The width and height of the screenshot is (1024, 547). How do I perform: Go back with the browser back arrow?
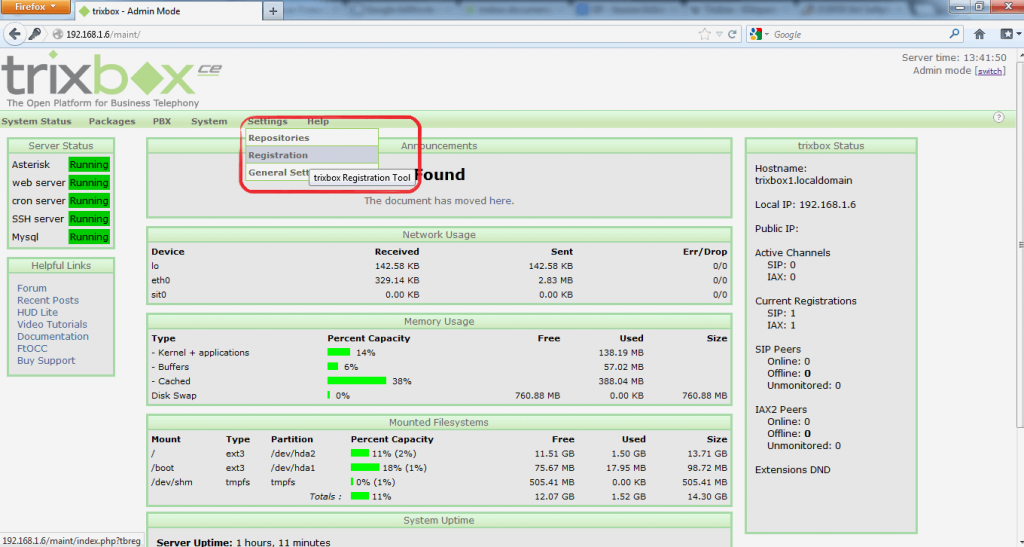coord(15,34)
